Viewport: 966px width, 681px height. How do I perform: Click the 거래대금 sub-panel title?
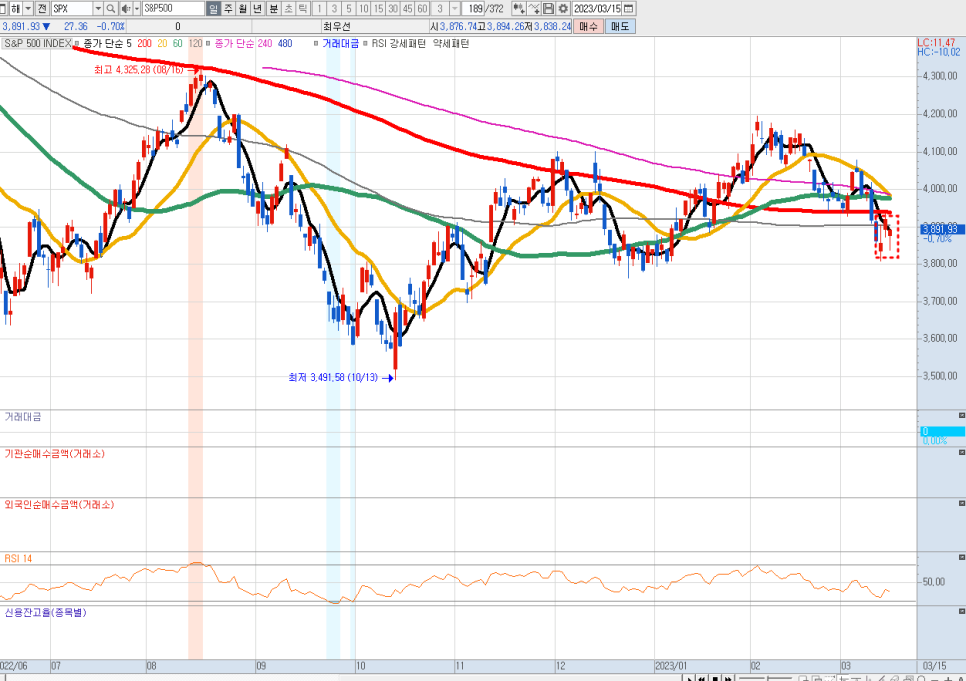coord(23,417)
